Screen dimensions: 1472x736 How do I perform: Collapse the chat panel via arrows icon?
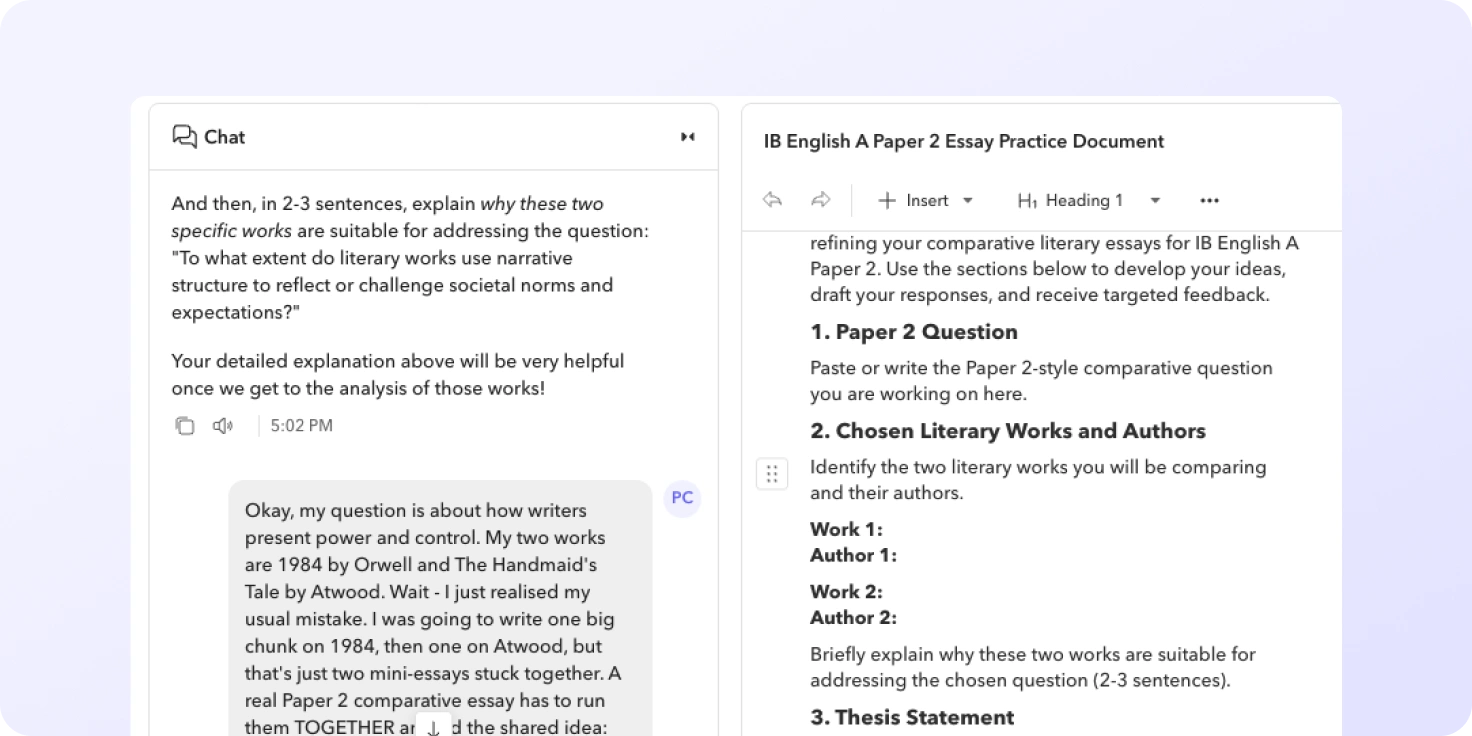[688, 137]
